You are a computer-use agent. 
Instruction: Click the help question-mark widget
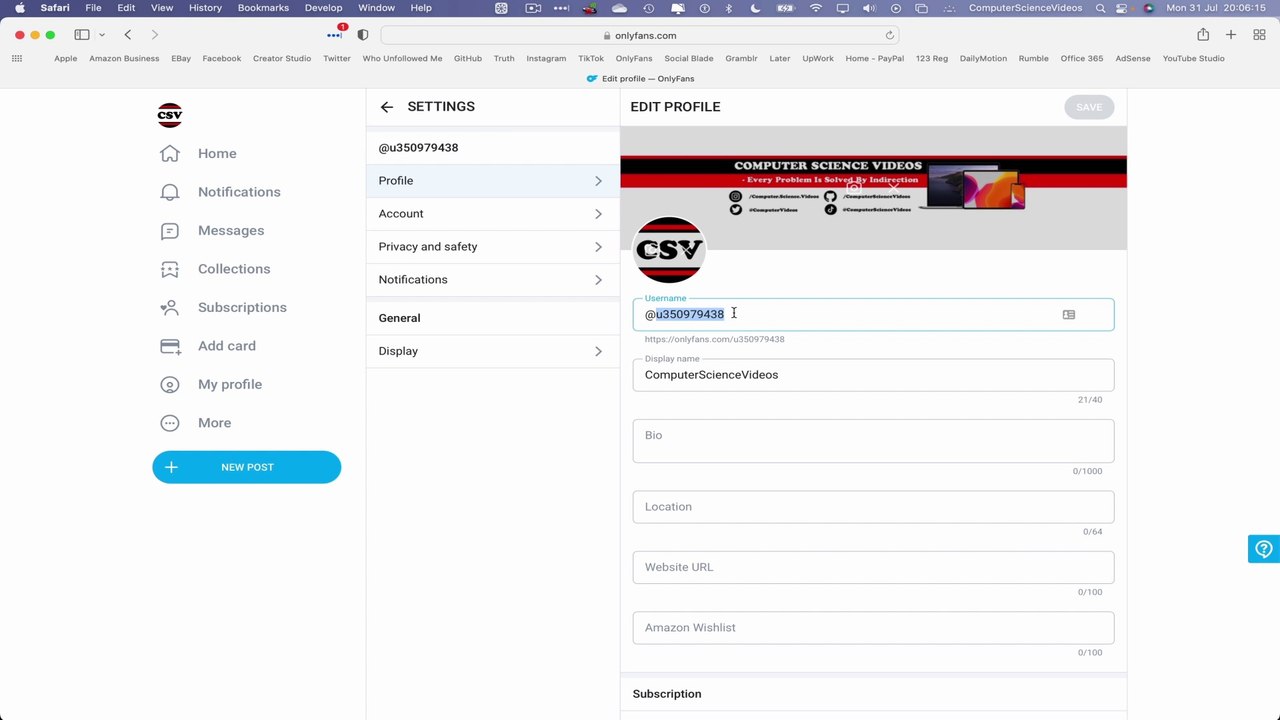1264,549
